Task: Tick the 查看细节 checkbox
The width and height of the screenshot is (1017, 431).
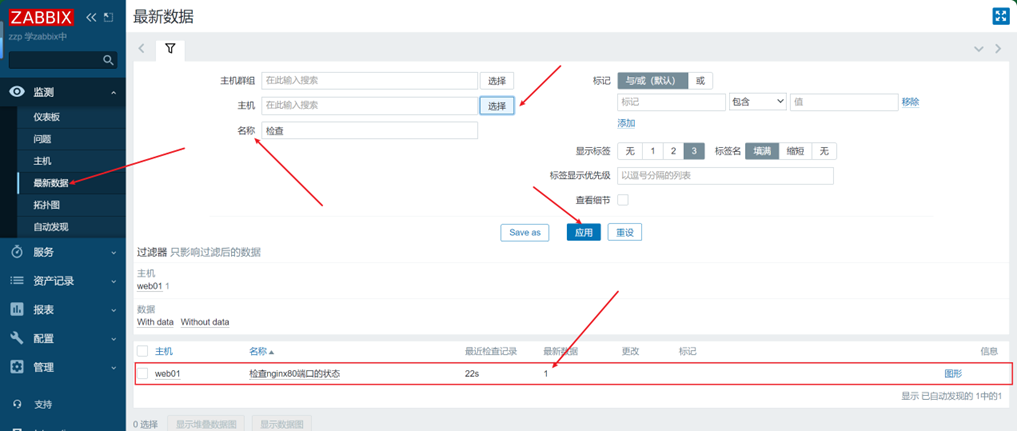Action: tap(623, 200)
